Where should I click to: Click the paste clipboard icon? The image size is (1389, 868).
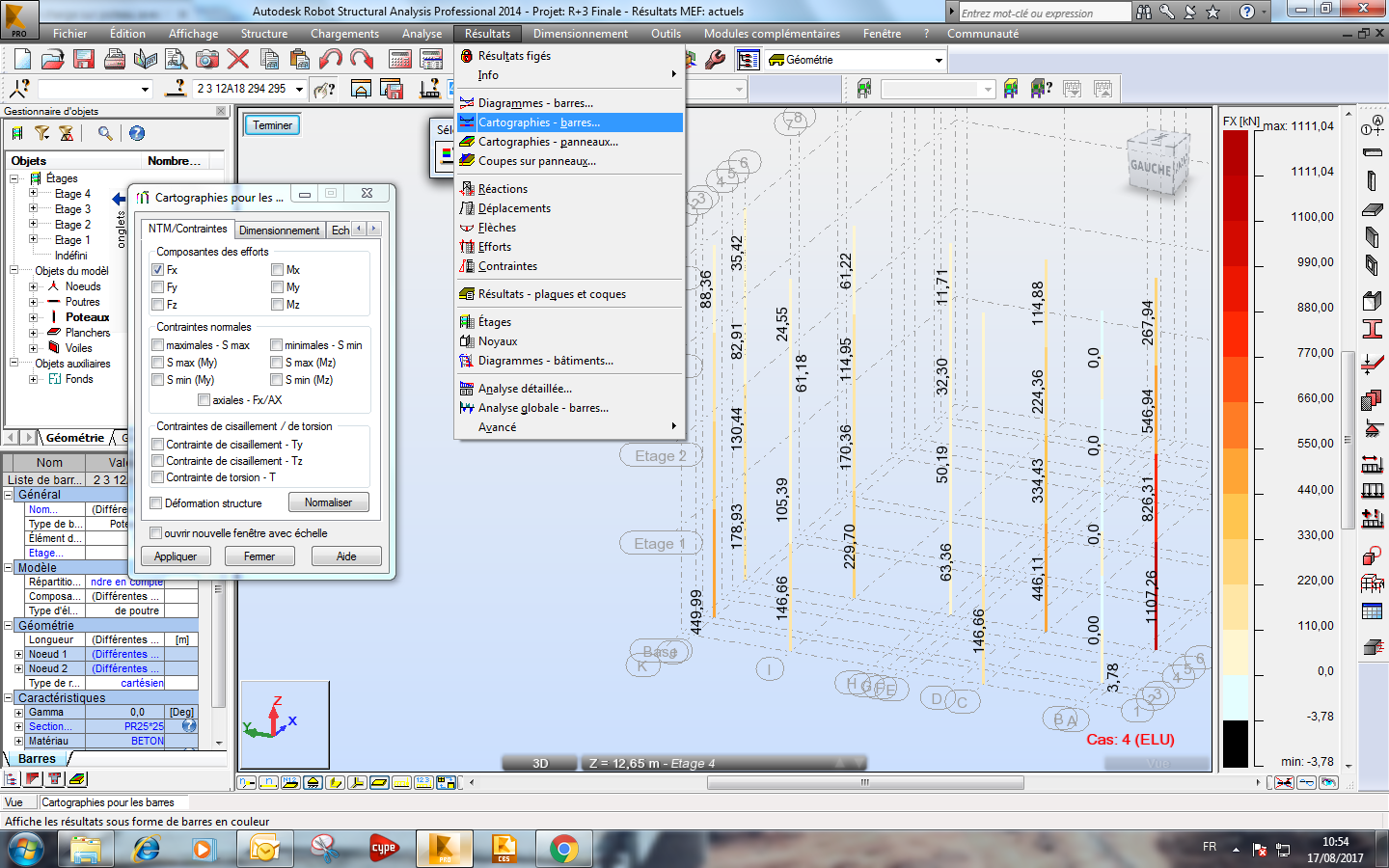tap(299, 60)
